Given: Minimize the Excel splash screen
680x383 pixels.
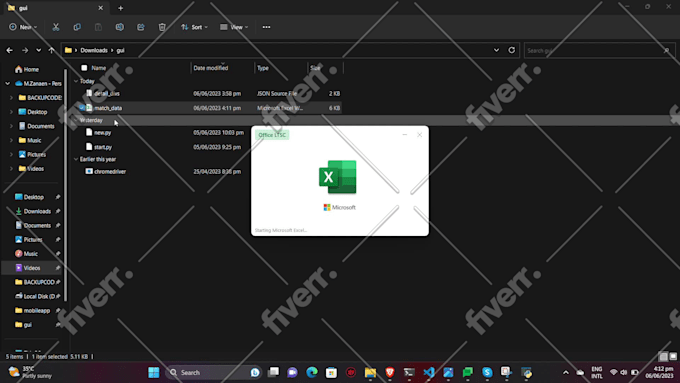Looking at the screenshot, I should (405, 135).
